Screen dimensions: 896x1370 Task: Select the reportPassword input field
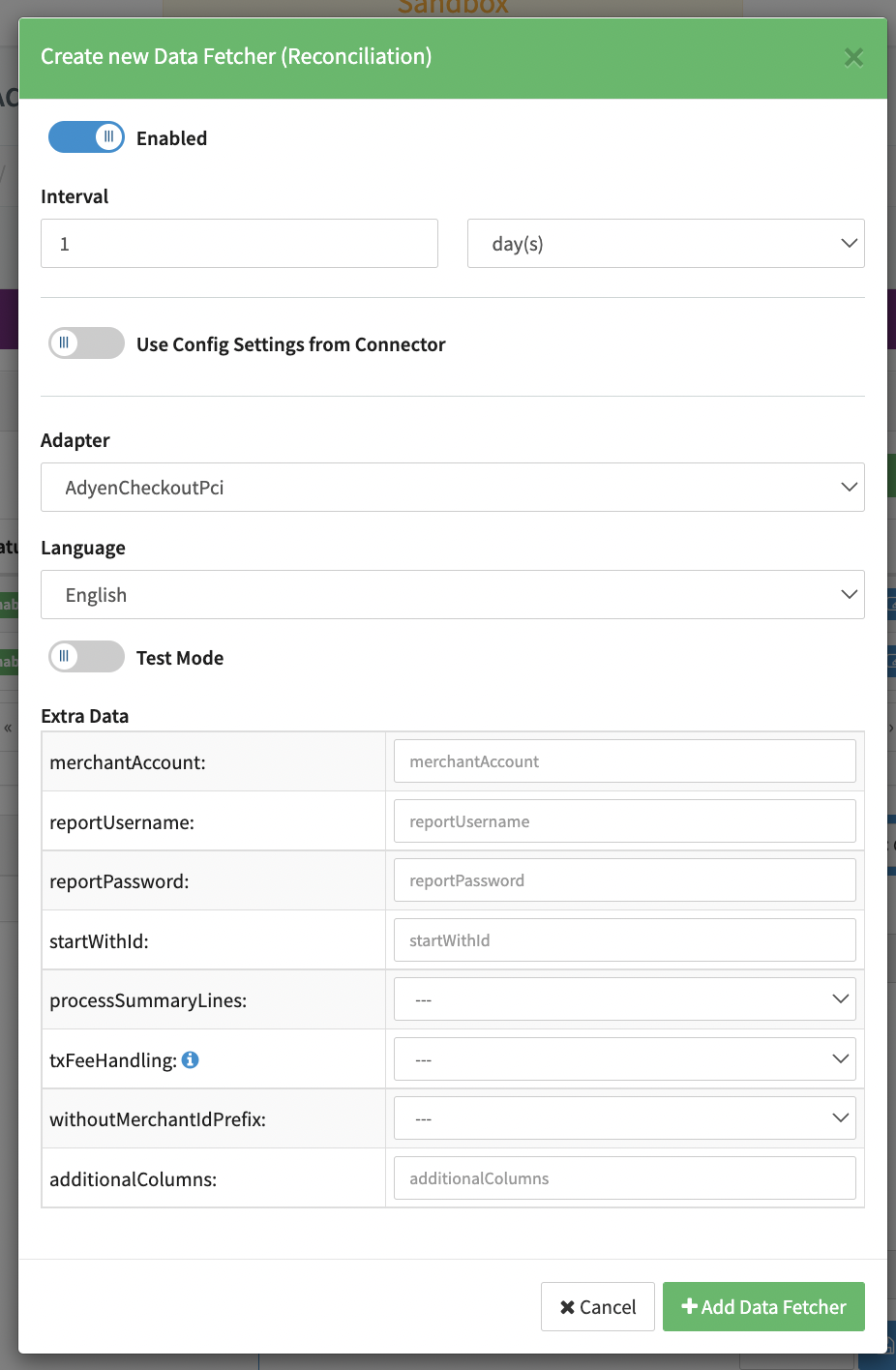coord(624,880)
